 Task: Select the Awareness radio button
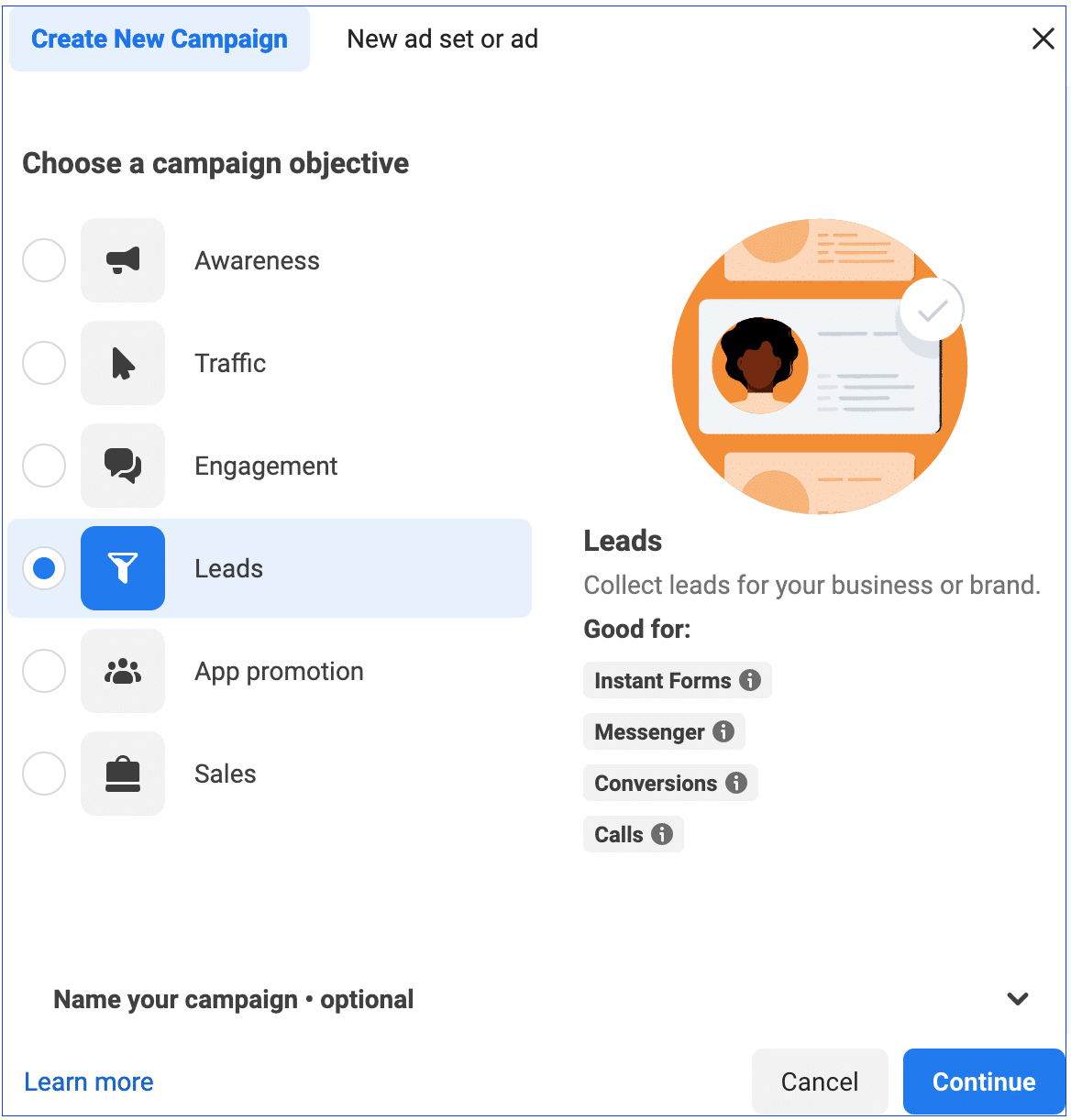(44, 260)
